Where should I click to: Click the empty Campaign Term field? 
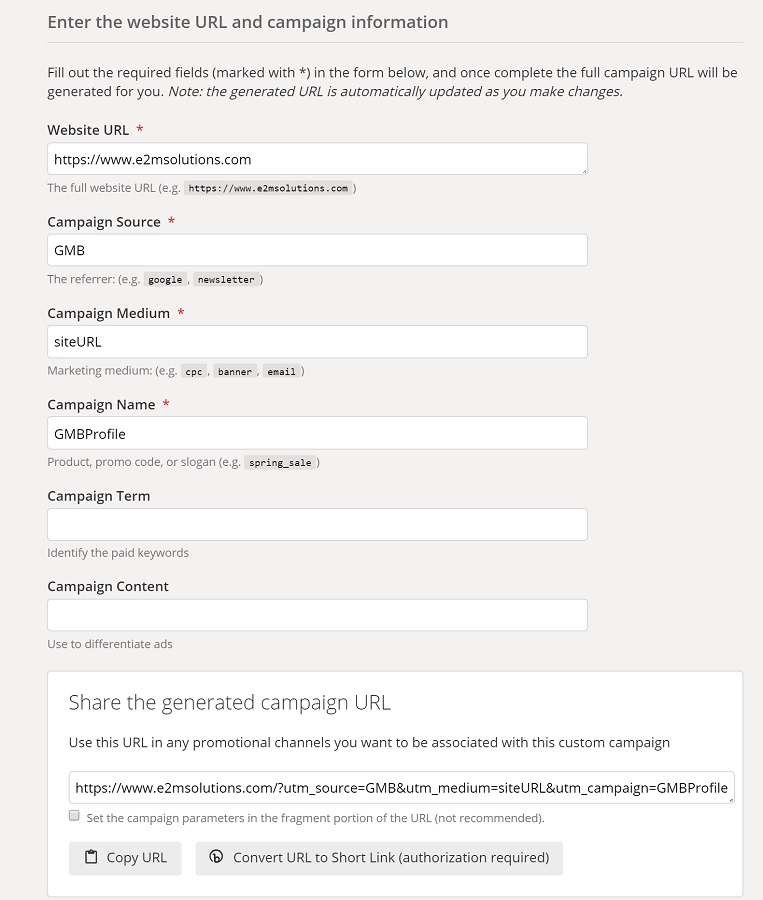point(317,524)
